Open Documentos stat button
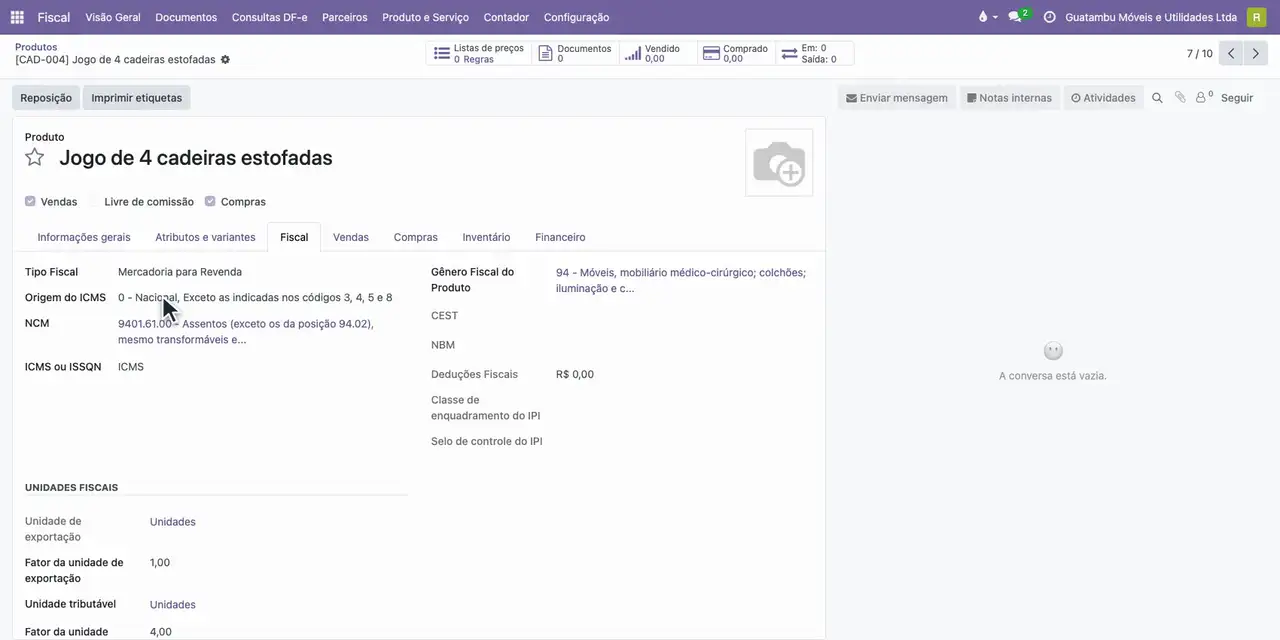The image size is (1280, 640). click(x=575, y=54)
